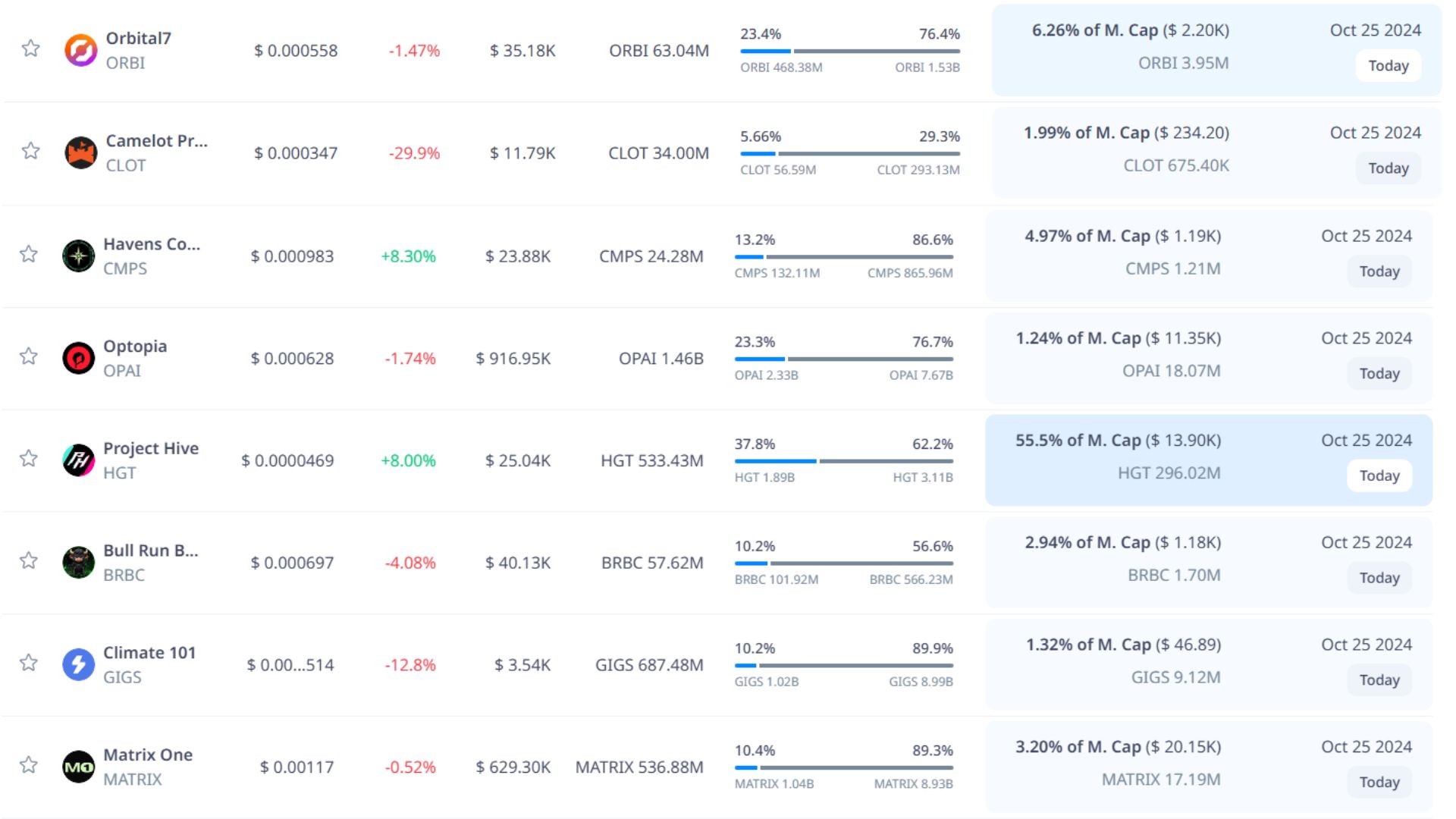Viewport: 1456px width, 819px height.
Task: Click the Today badge for Project Hive
Action: coord(1379,475)
